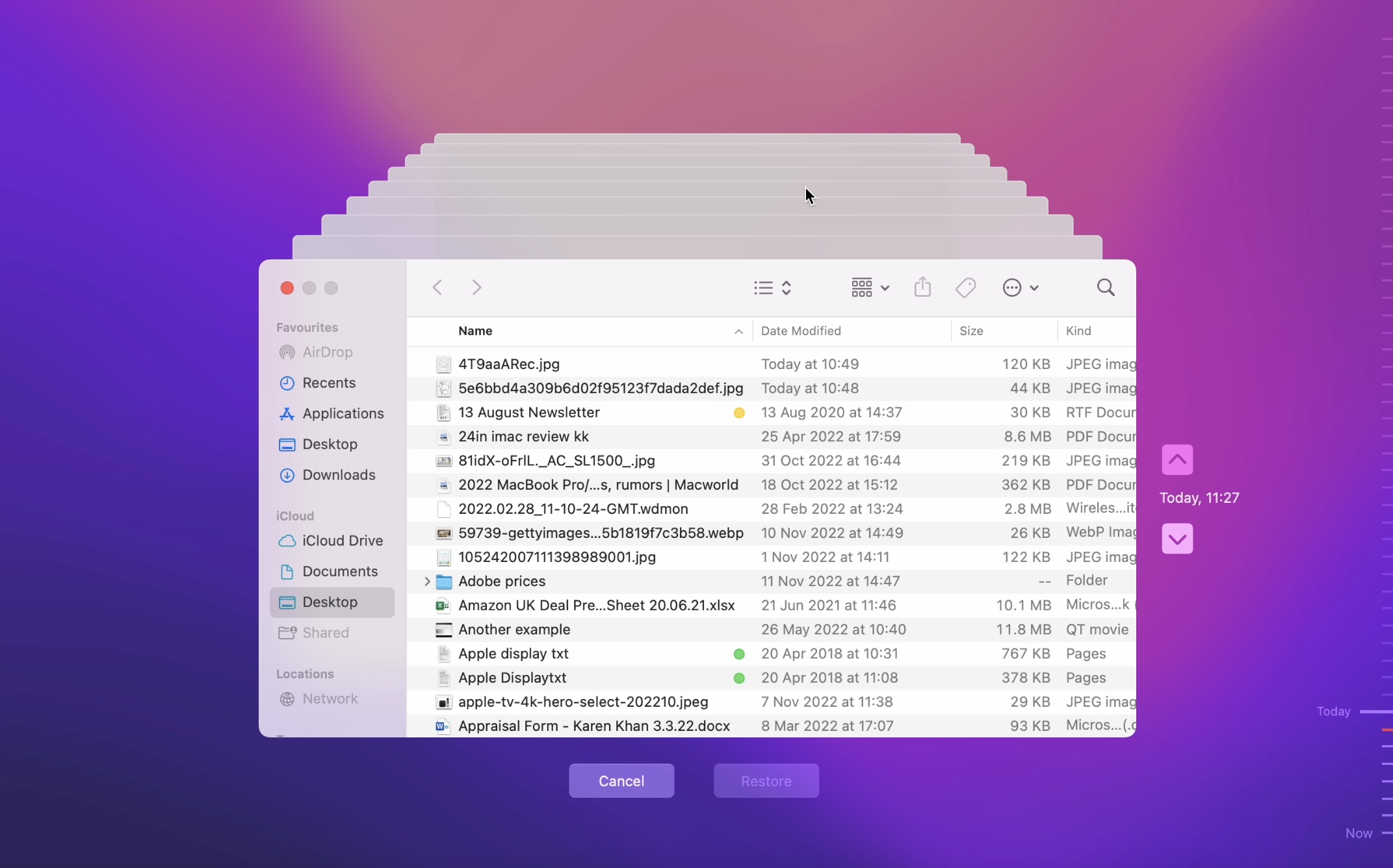Select the Adobe prices folder row
This screenshot has width=1393, height=868.
tap(772, 581)
